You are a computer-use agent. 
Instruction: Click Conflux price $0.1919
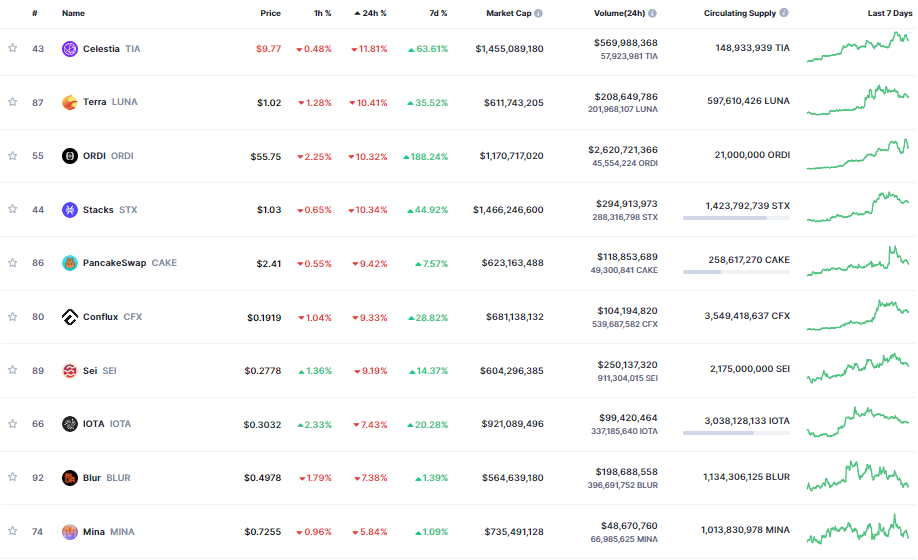[x=263, y=317]
